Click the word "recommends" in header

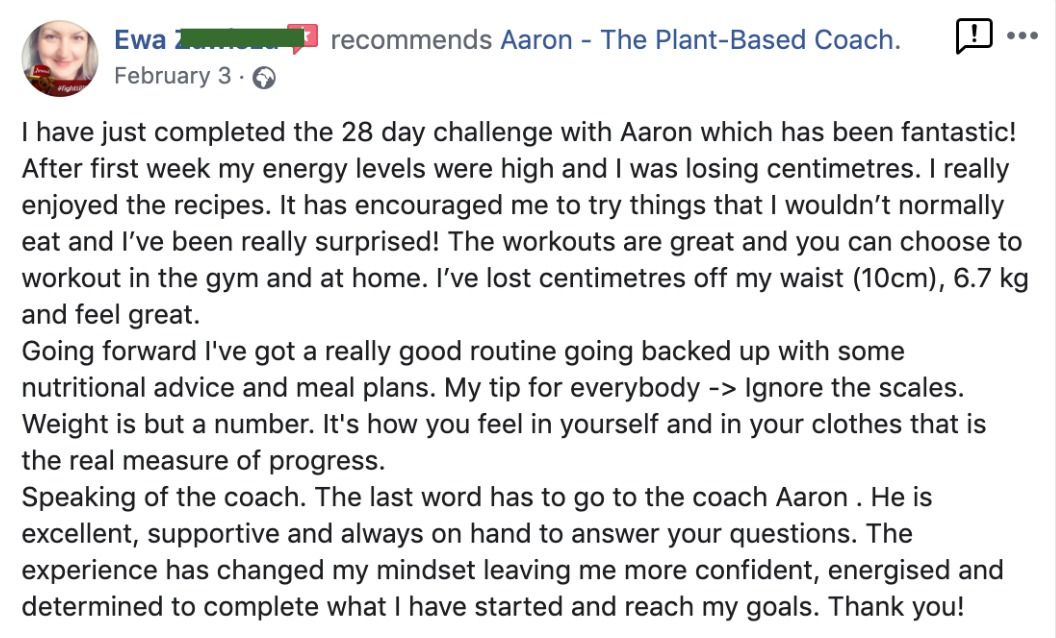[411, 40]
